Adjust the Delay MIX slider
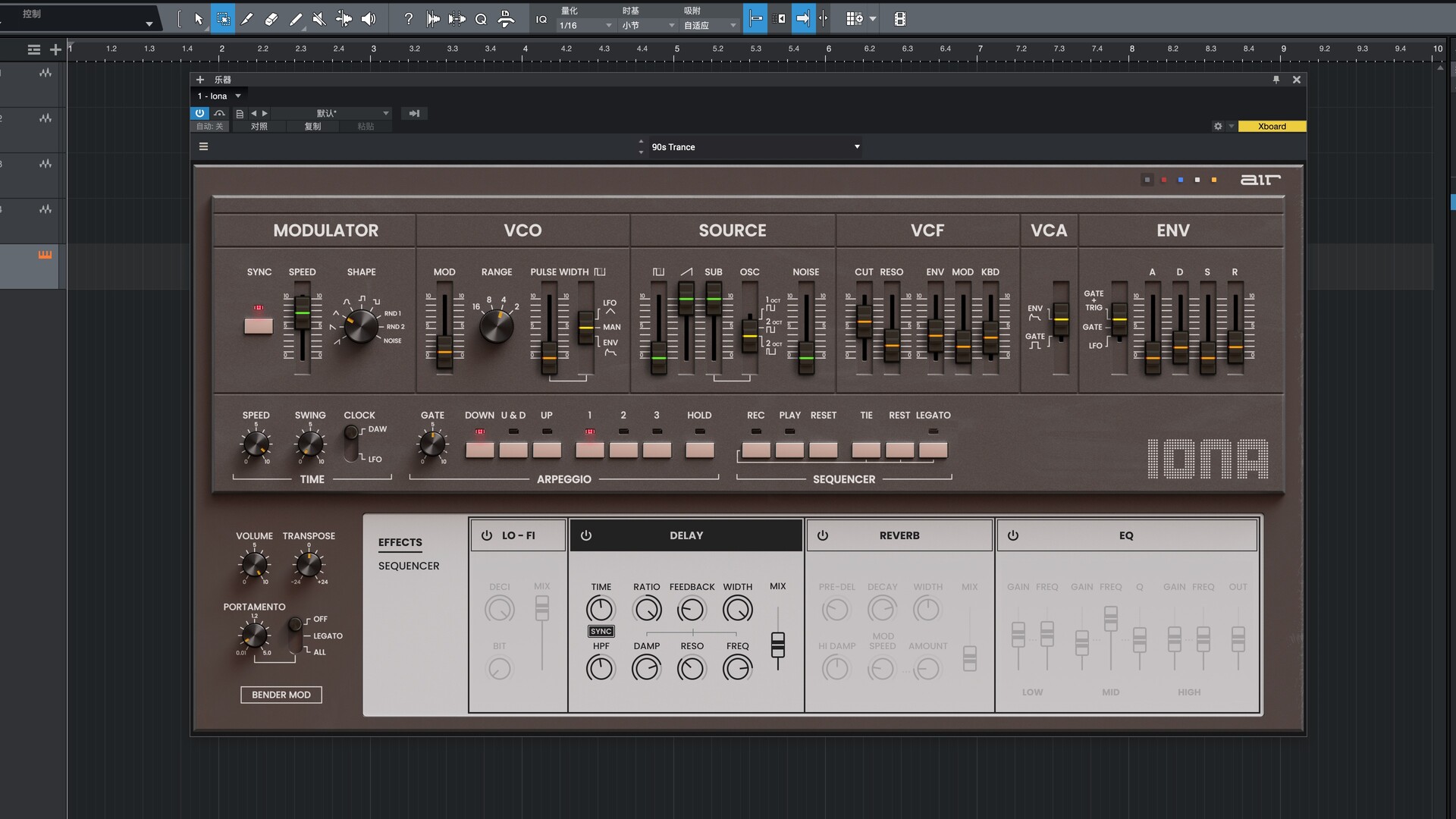The width and height of the screenshot is (1456, 819). (778, 645)
